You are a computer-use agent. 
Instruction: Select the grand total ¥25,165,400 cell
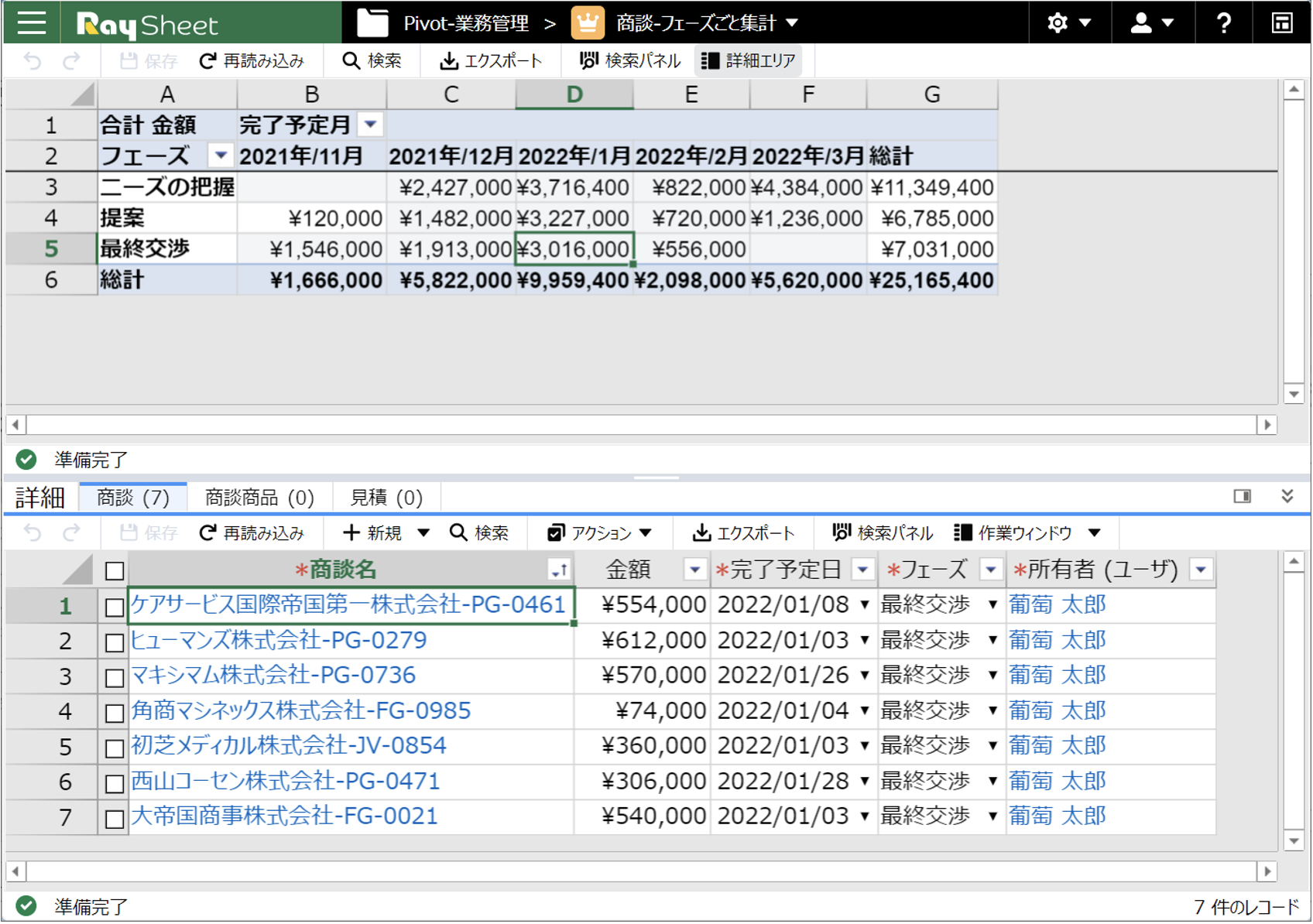pyautogui.click(x=932, y=280)
